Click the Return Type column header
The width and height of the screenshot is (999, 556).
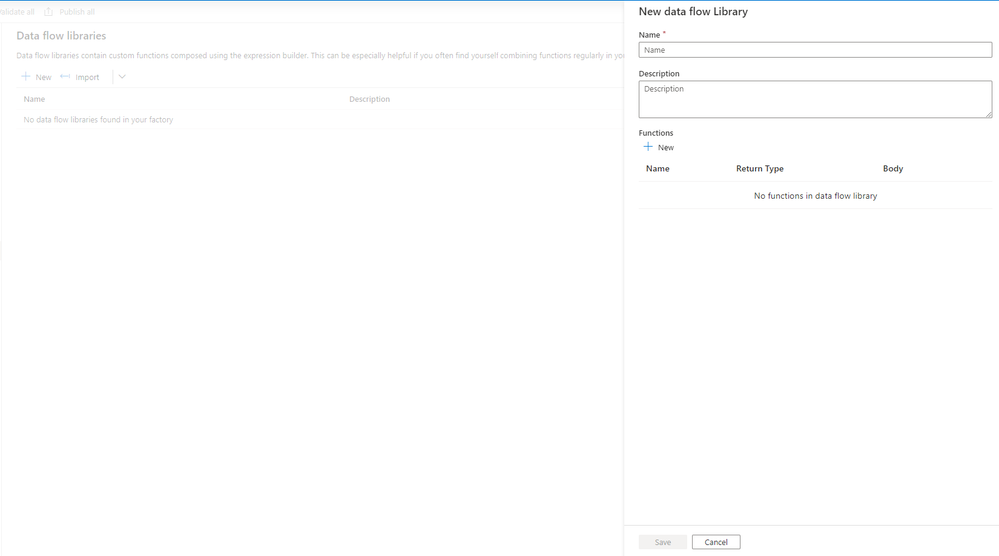pyautogui.click(x=759, y=169)
